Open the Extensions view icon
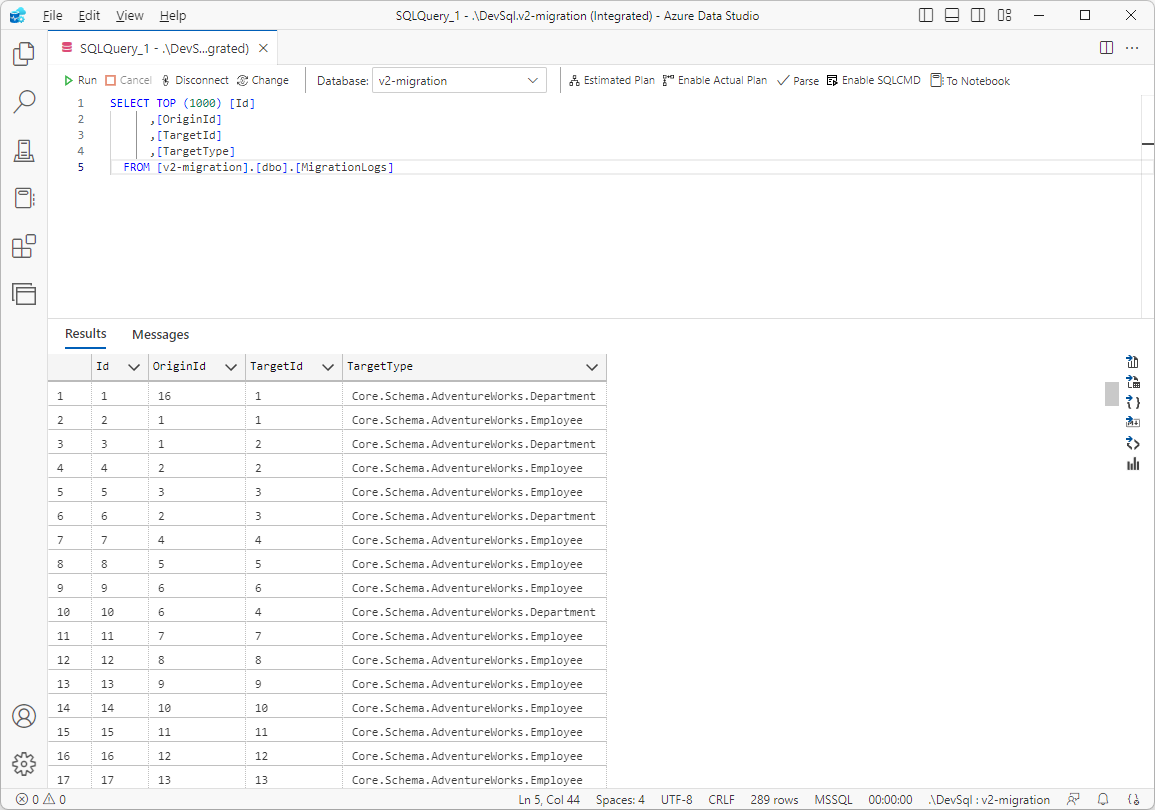This screenshot has width=1155, height=810. pos(24,246)
